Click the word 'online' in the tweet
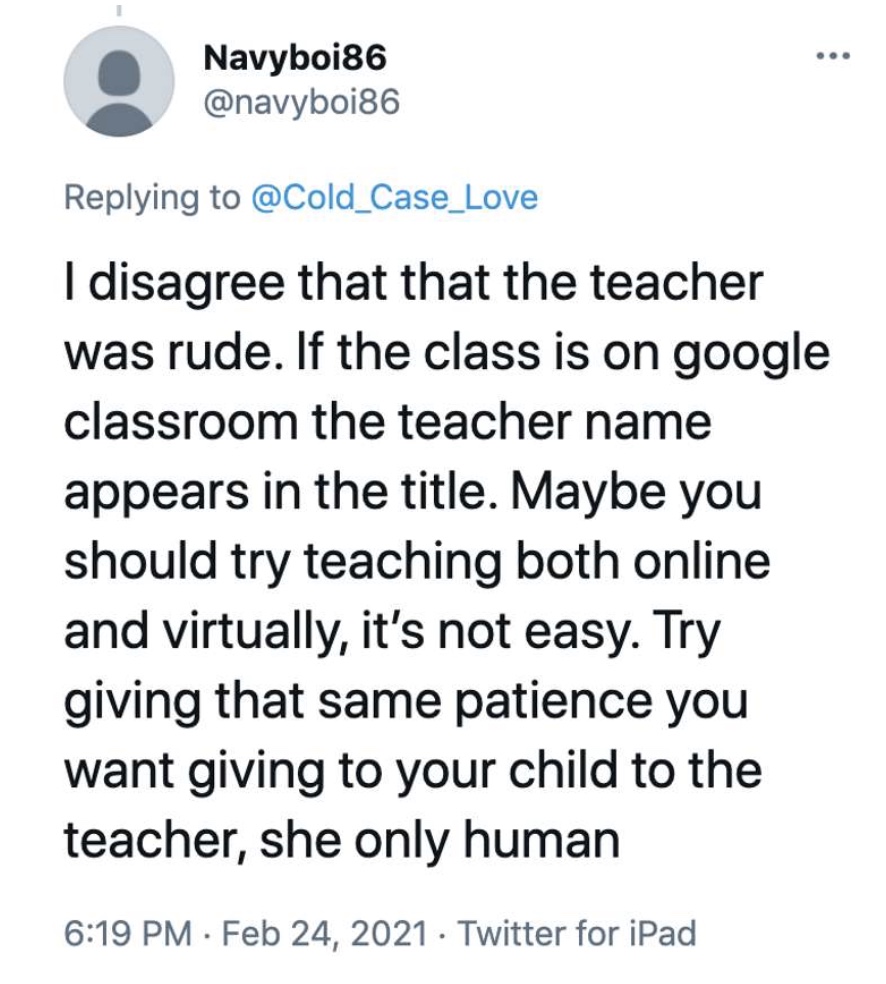The height and width of the screenshot is (984, 886). [701, 560]
